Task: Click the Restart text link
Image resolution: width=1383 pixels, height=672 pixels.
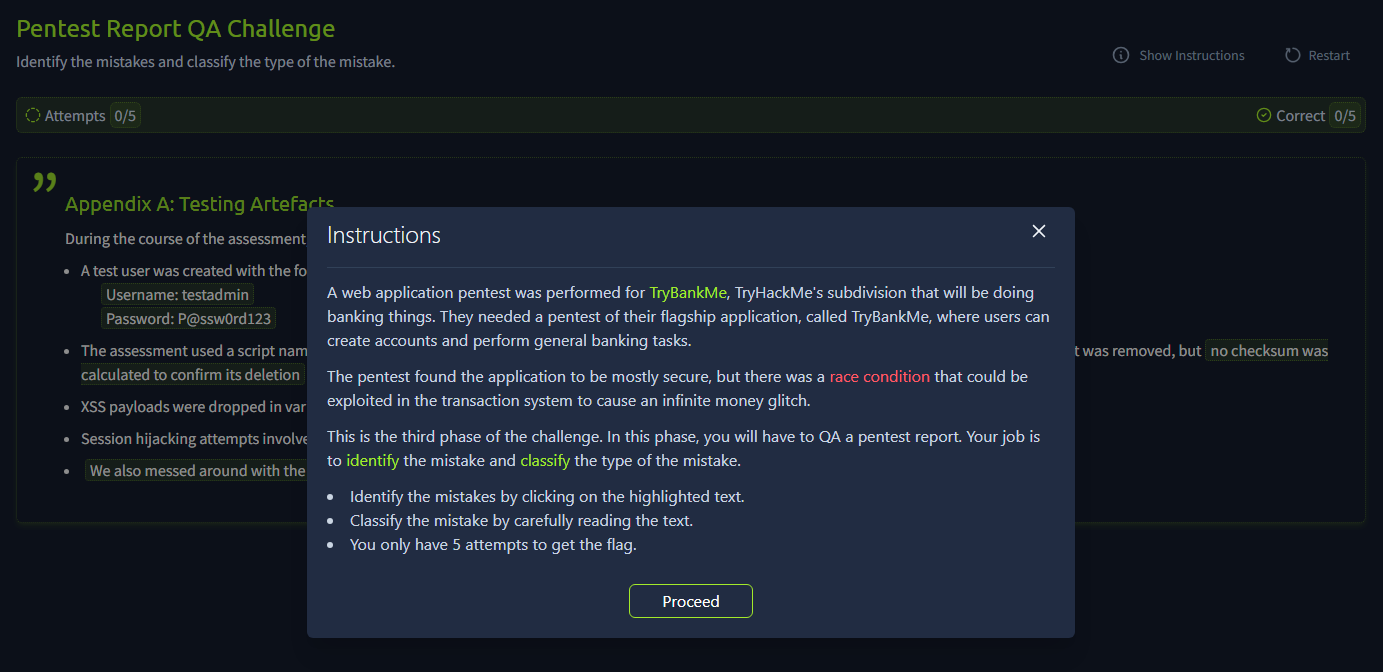Action: 1329,55
